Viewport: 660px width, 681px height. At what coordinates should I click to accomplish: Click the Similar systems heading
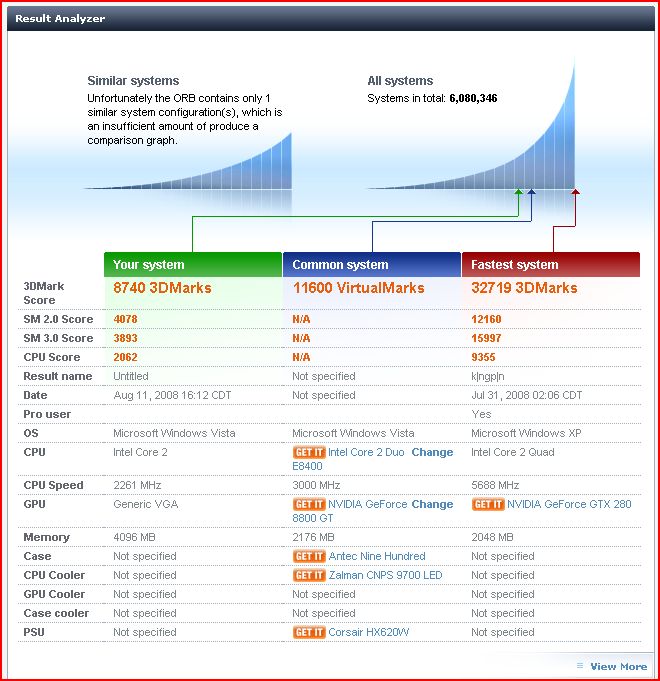(133, 81)
